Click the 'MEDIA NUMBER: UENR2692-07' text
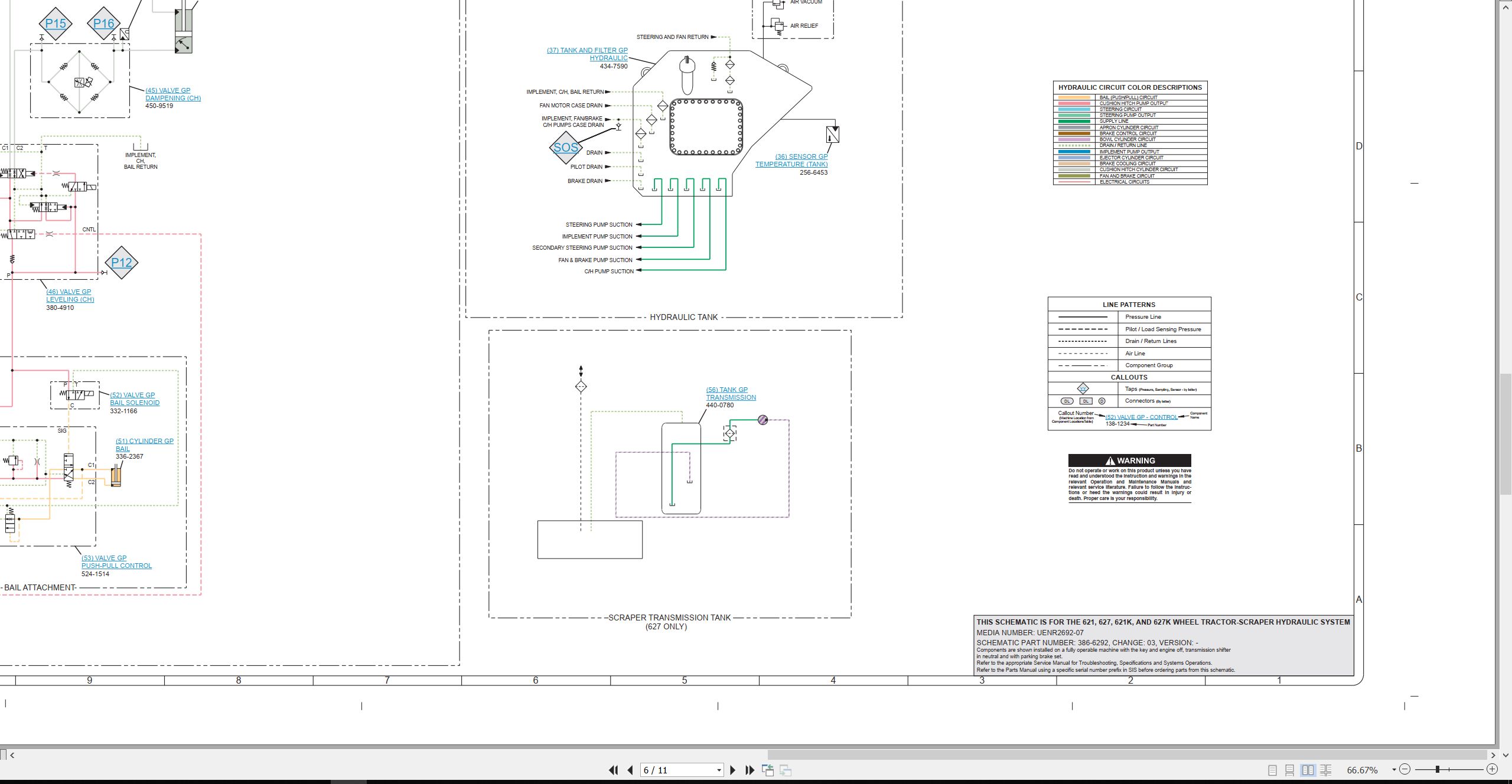The height and width of the screenshot is (784, 1512). (x=1030, y=632)
